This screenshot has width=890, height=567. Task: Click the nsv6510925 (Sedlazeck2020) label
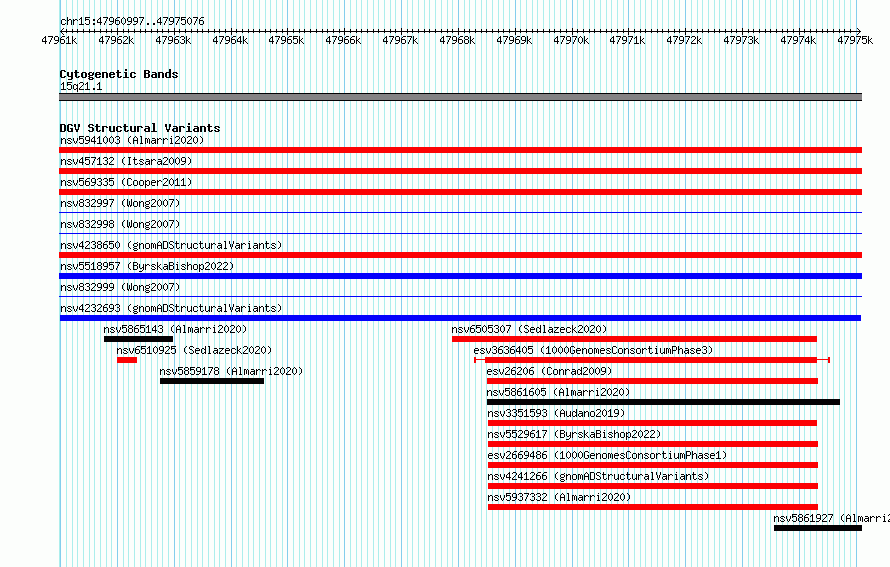click(x=194, y=350)
